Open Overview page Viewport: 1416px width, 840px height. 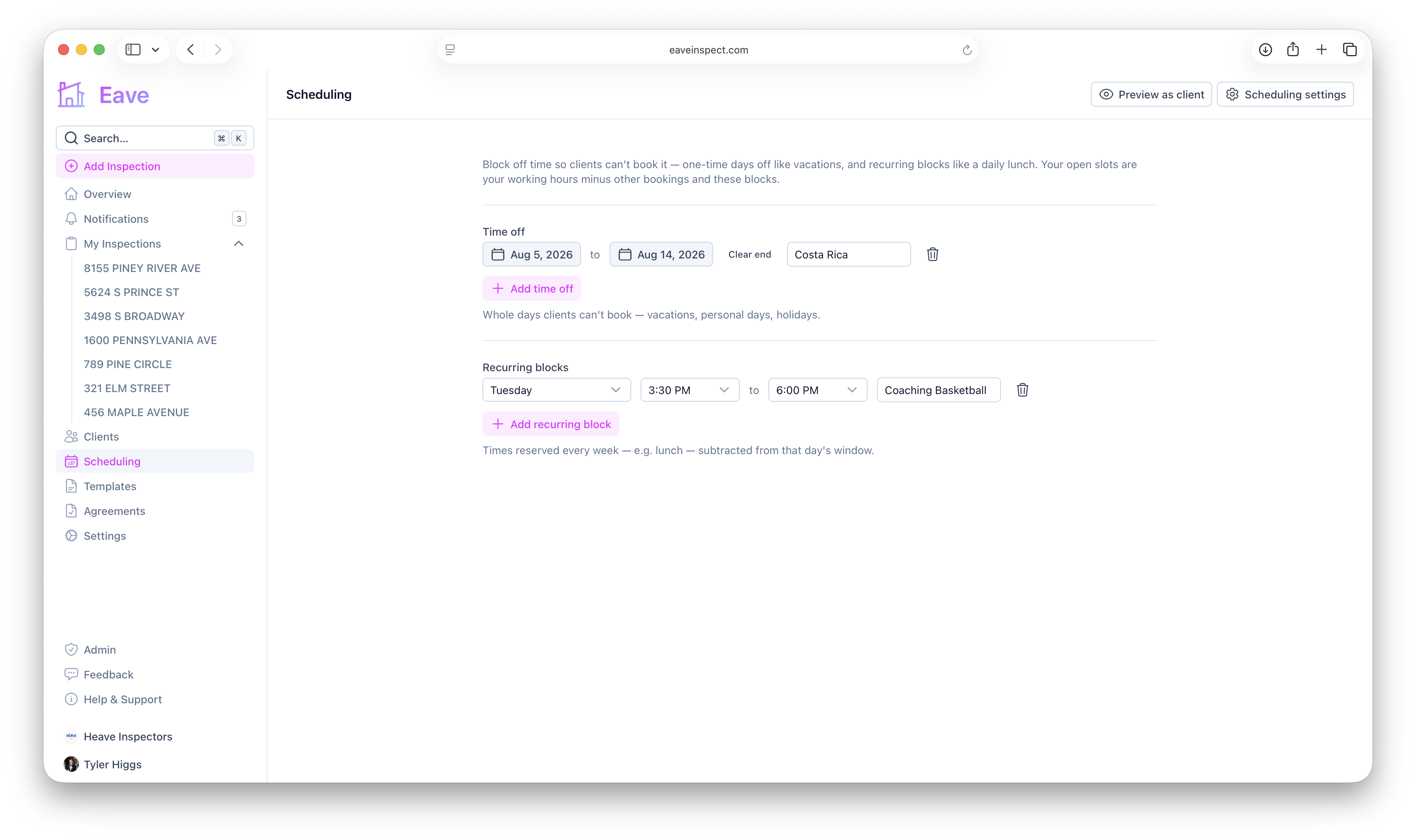(155, 194)
